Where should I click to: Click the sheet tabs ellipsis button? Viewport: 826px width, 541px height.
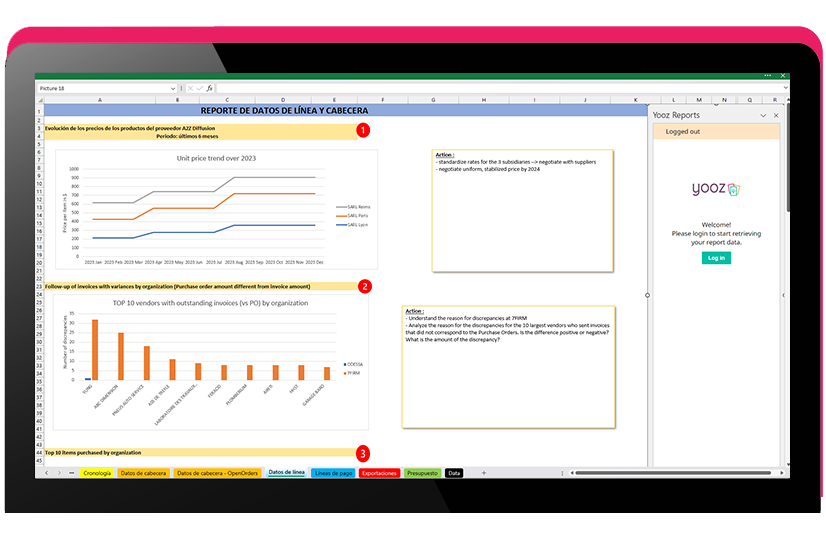[72, 473]
